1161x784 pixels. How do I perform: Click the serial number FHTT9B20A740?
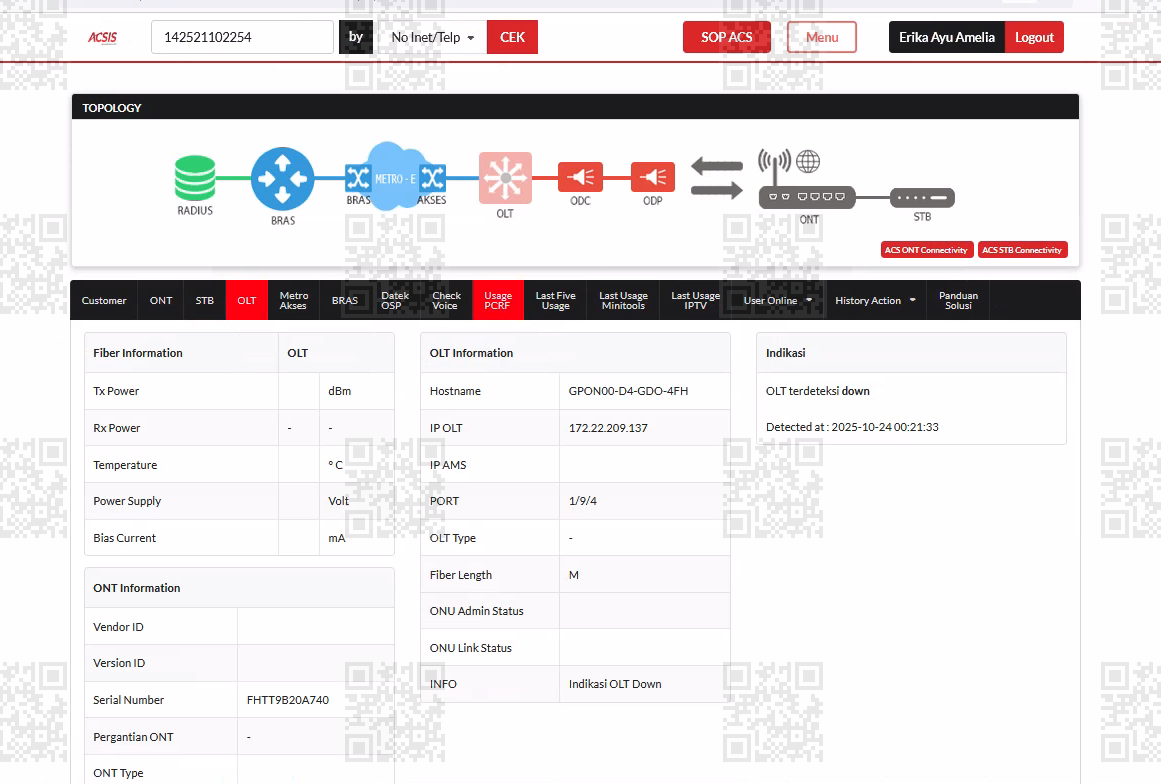point(287,700)
